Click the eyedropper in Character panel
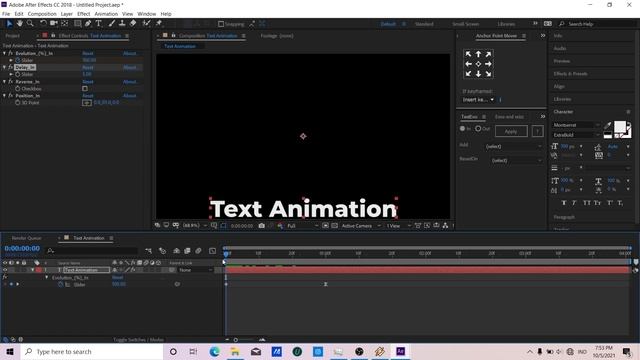Viewport: 640px width, 360px height. (x=608, y=125)
